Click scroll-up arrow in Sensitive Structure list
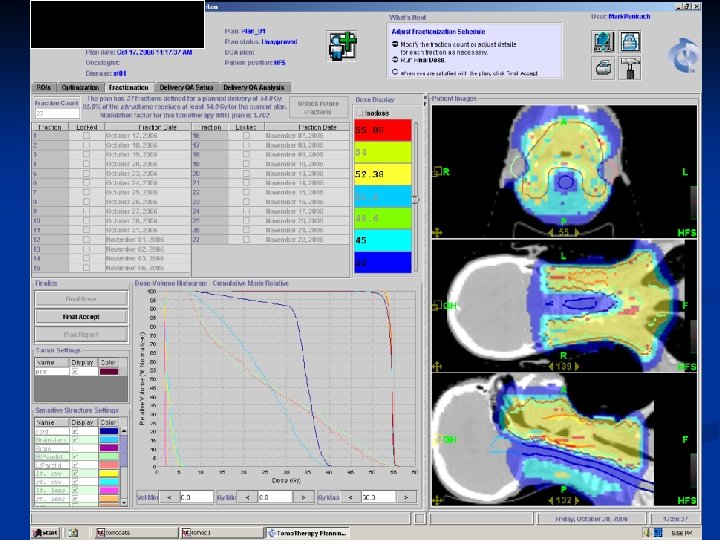The image size is (720, 540). pos(124,432)
